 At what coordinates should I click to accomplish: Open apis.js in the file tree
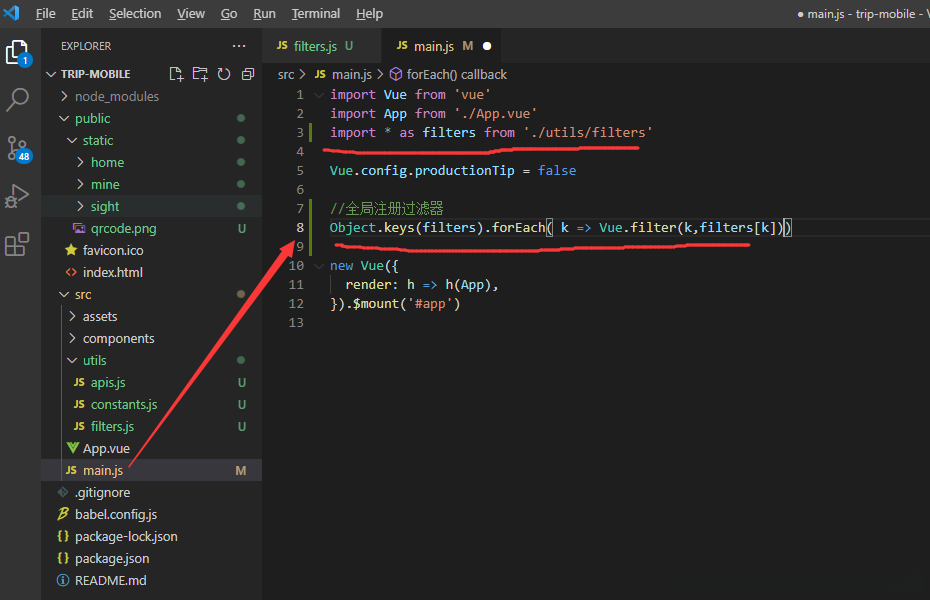point(107,382)
